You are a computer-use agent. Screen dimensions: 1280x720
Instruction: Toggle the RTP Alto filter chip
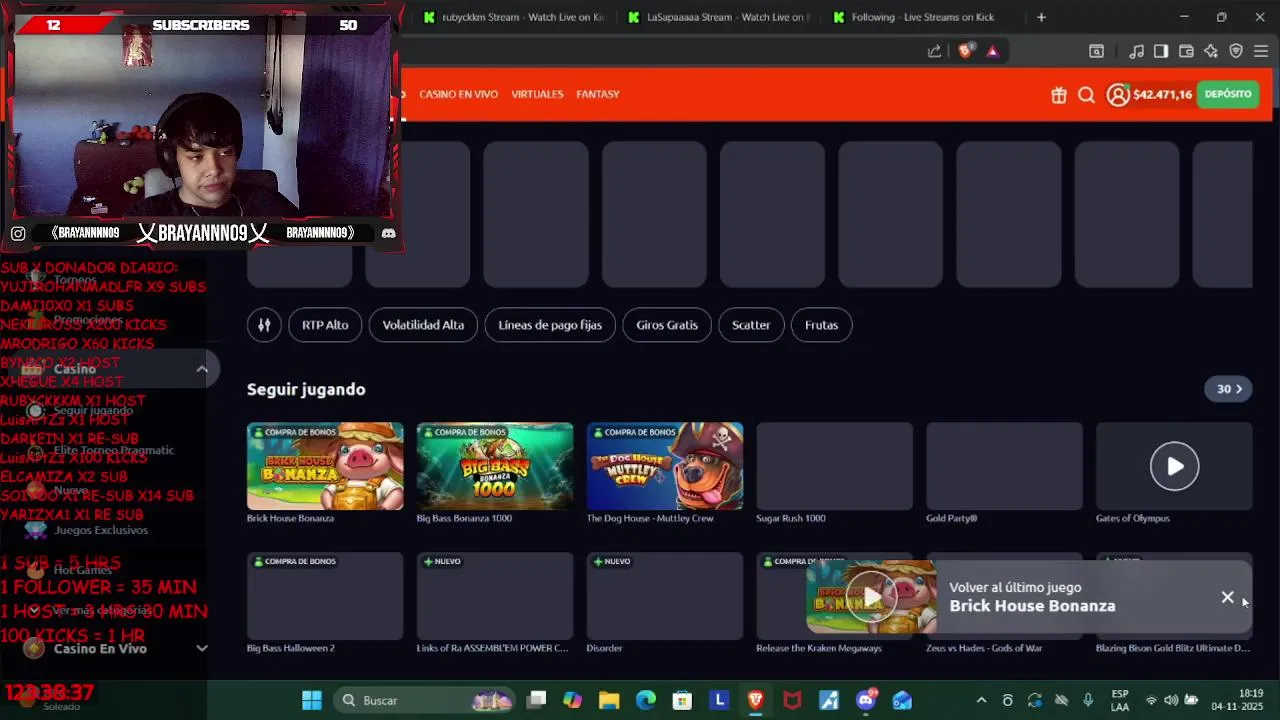click(x=325, y=325)
